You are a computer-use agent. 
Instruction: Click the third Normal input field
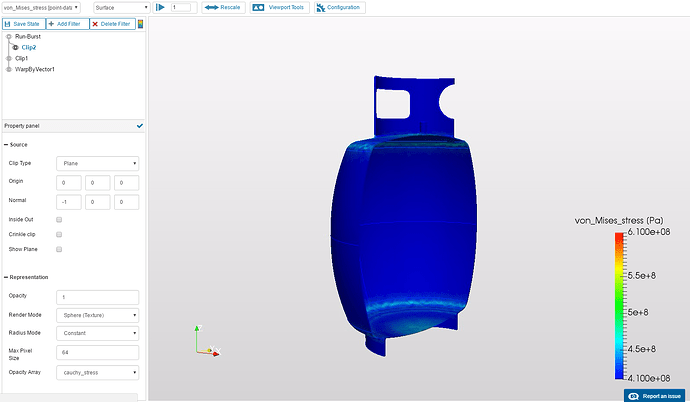pos(127,202)
